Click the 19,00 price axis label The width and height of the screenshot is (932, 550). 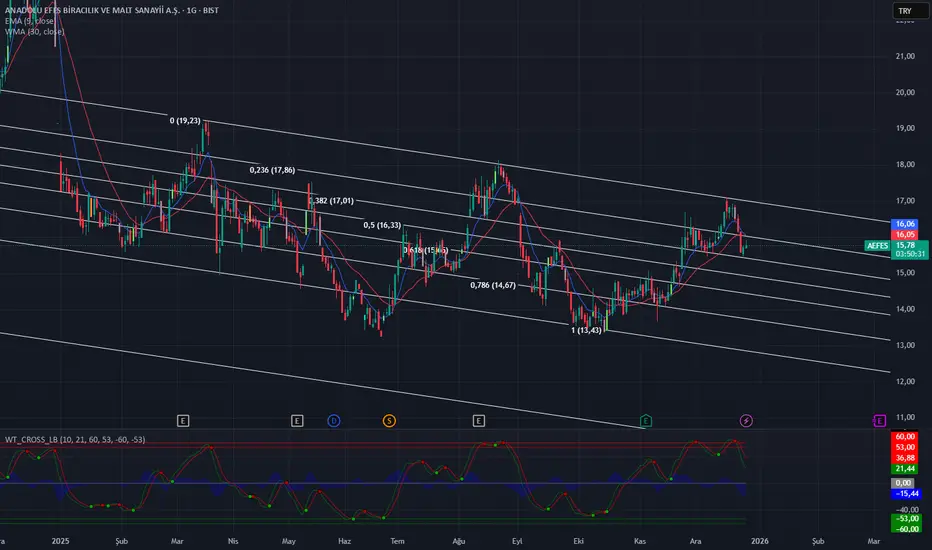pyautogui.click(x=905, y=128)
